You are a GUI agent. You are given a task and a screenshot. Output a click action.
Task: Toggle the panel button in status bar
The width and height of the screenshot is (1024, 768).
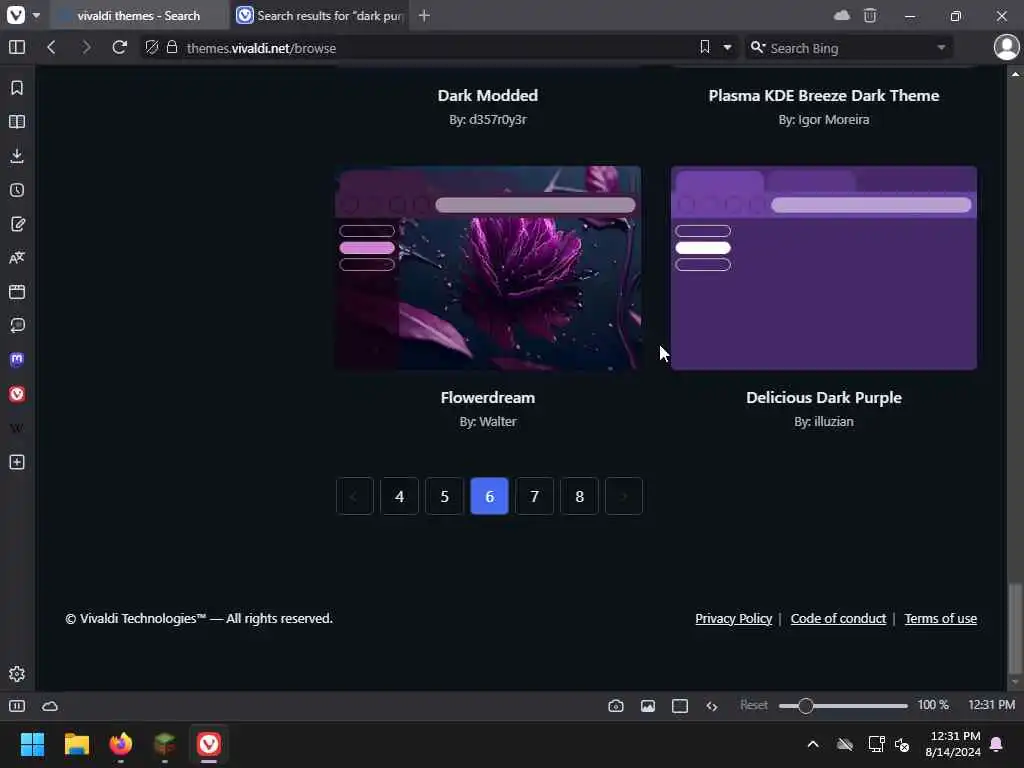pos(17,706)
